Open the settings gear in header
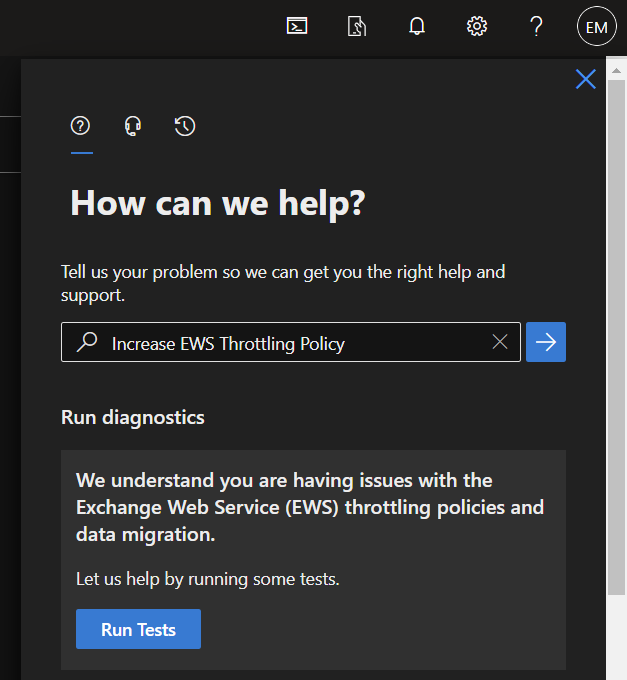The image size is (627, 680). 477,26
